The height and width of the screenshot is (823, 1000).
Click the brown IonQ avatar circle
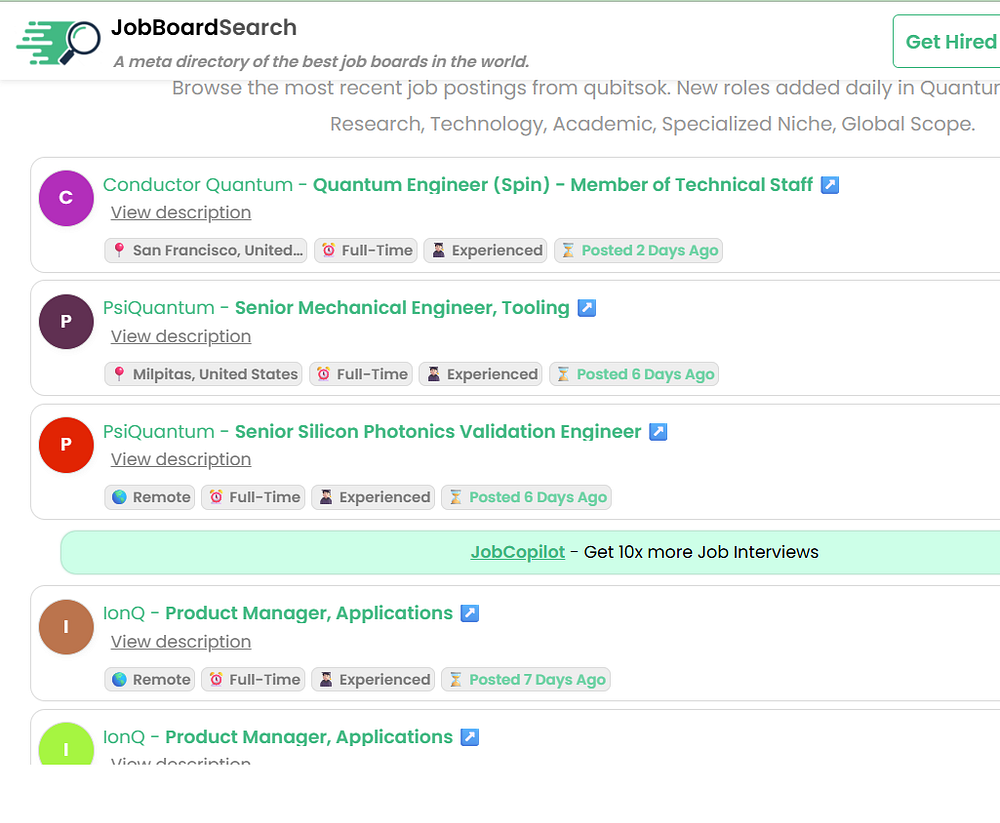(x=66, y=627)
